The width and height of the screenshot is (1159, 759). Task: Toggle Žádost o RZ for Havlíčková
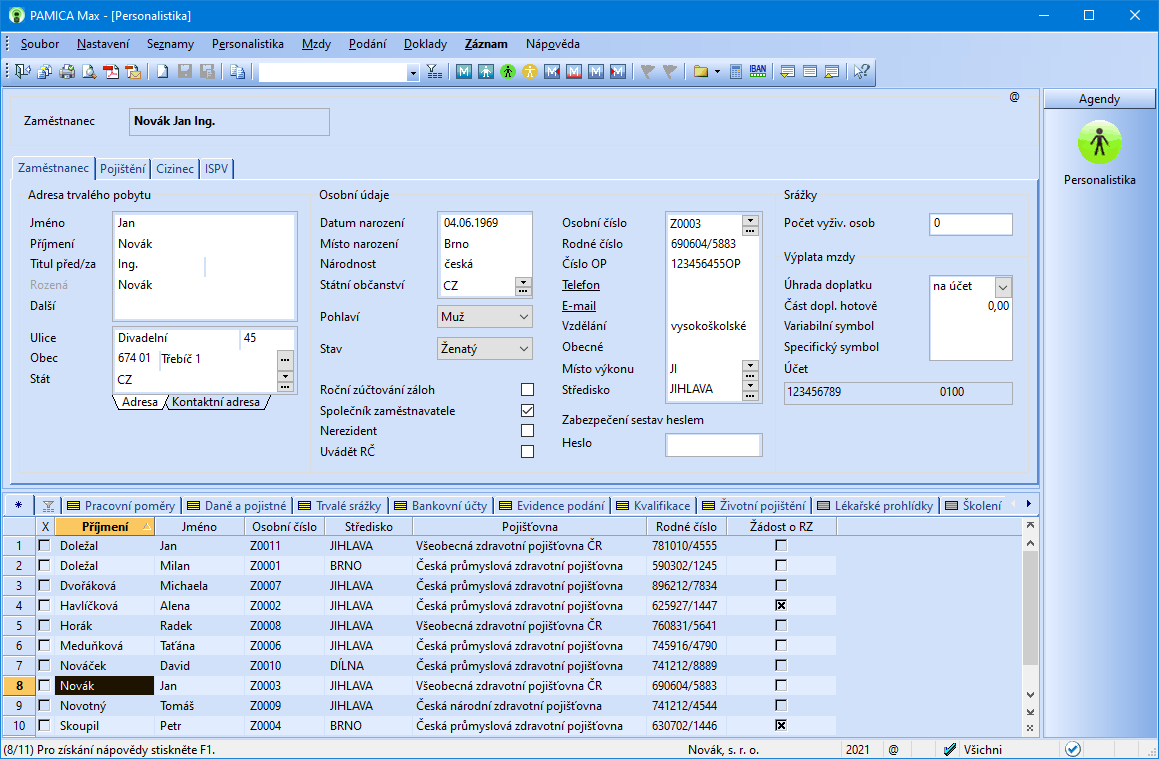click(x=781, y=605)
